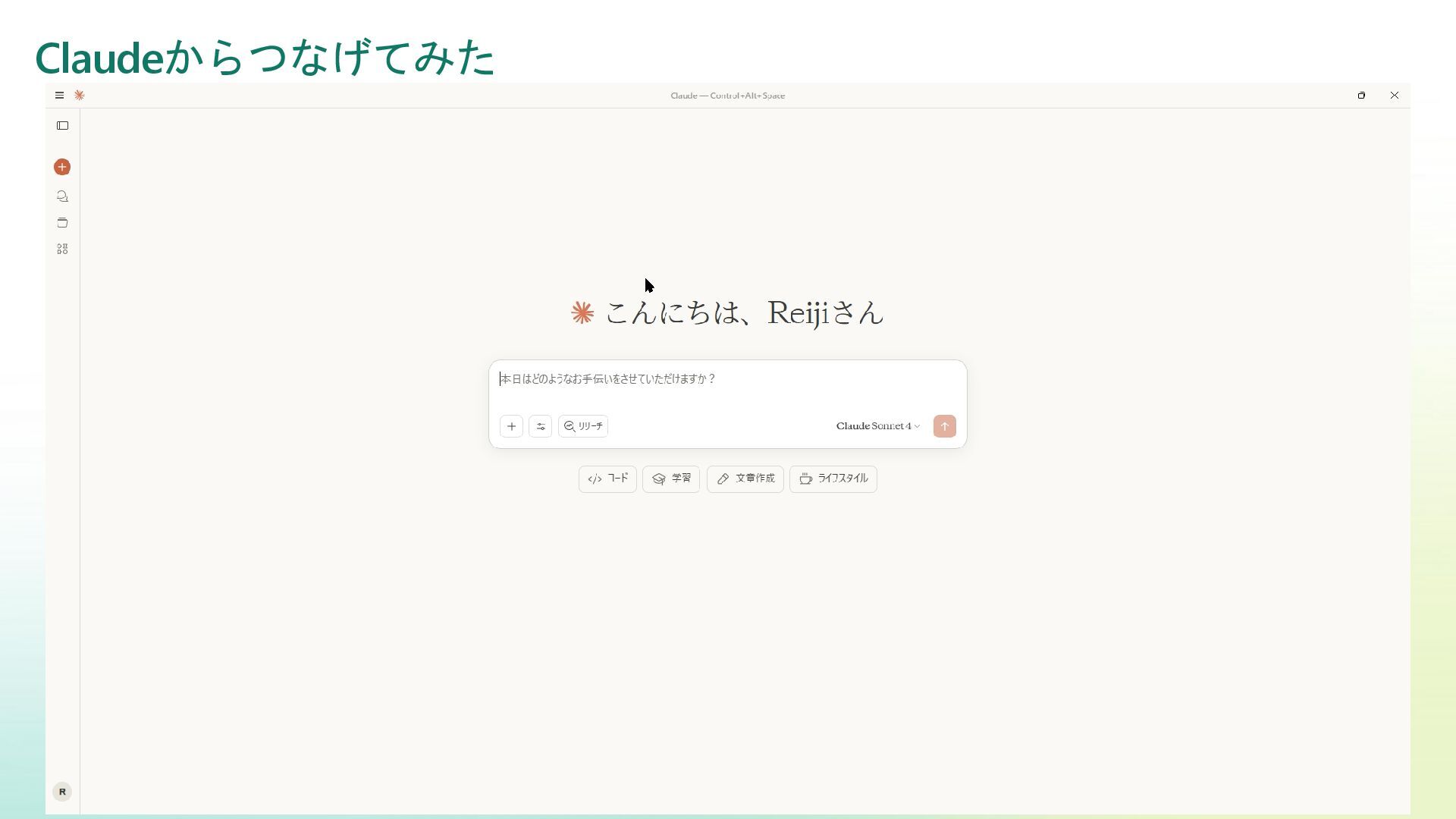The image size is (1456, 819).
Task: Click the greeting starburst icon
Action: coord(582,313)
